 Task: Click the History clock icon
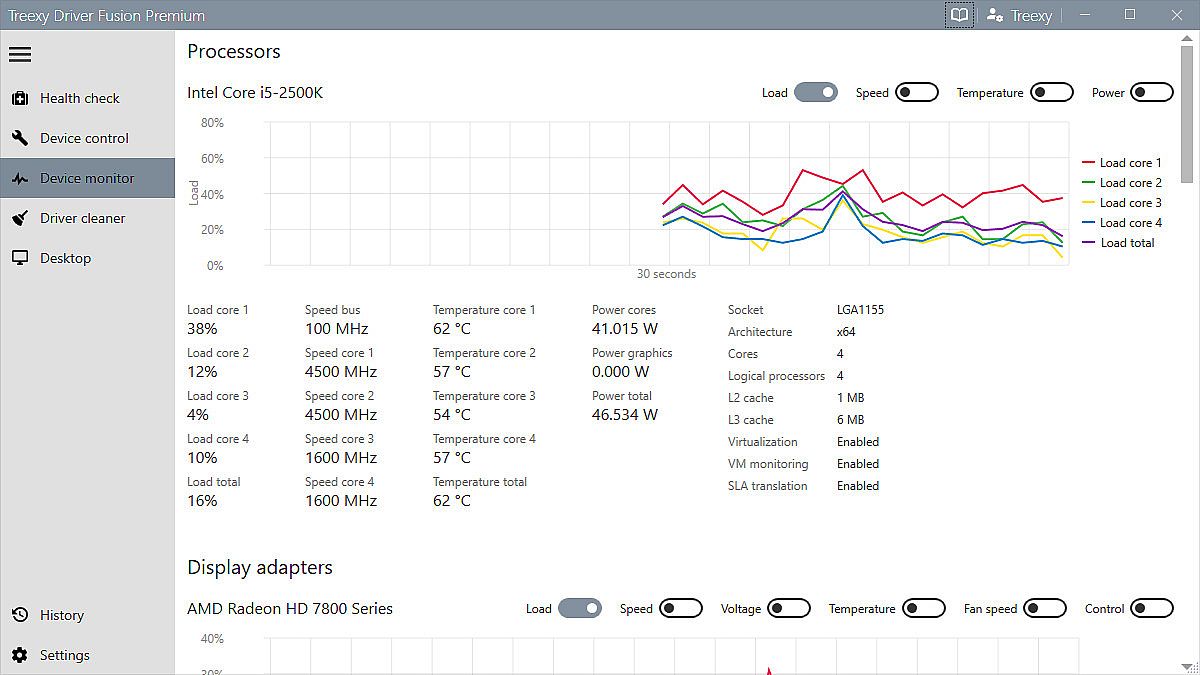[x=20, y=615]
